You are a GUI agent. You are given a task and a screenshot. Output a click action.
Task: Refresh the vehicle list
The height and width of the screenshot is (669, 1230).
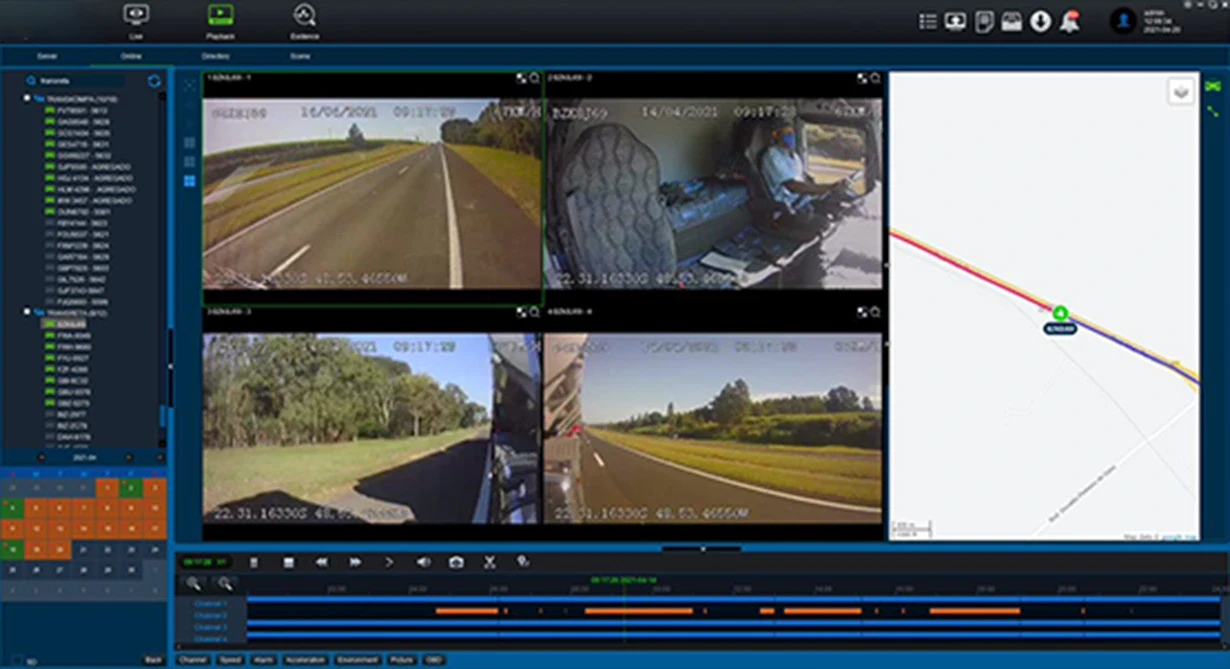tap(154, 81)
